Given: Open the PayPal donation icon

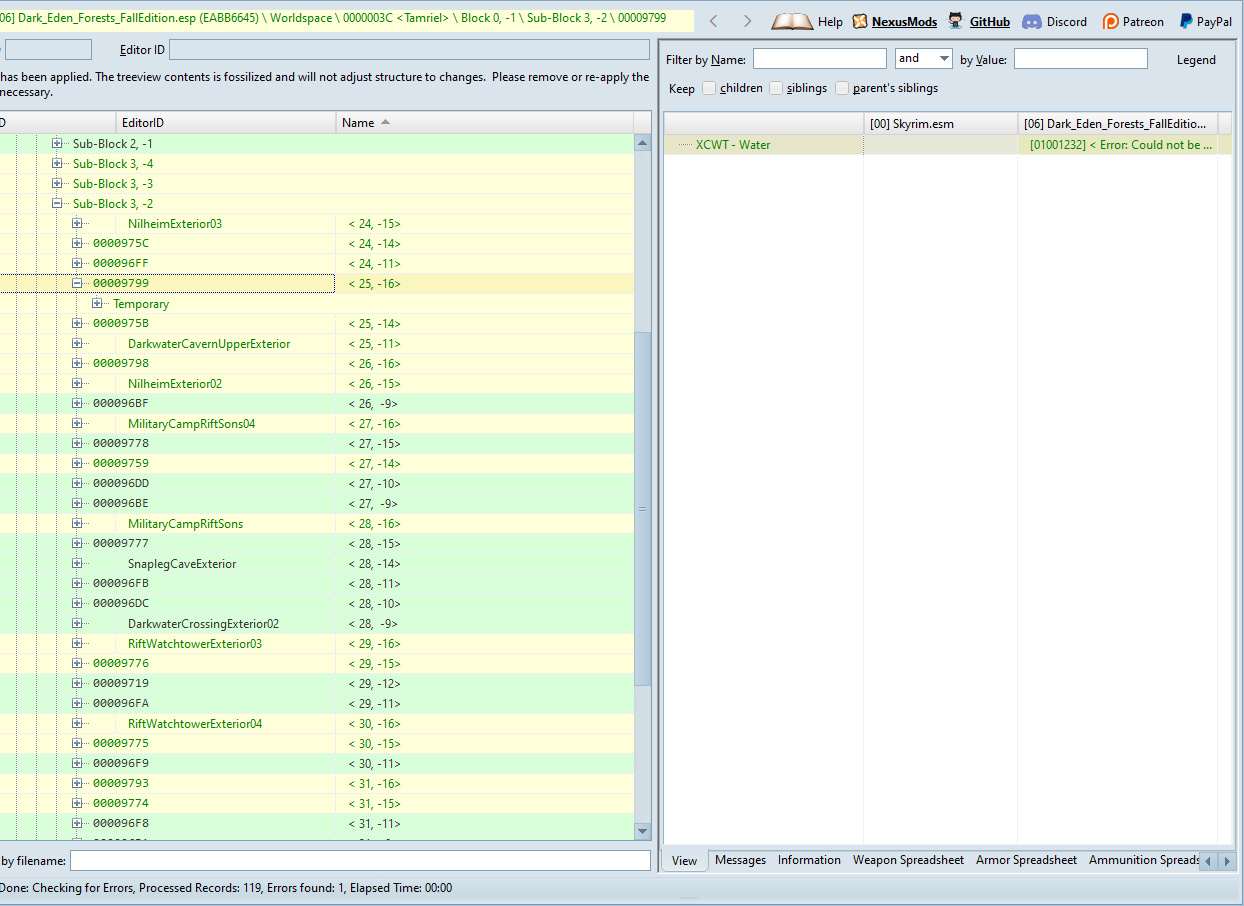Looking at the screenshot, I should pos(1185,21).
